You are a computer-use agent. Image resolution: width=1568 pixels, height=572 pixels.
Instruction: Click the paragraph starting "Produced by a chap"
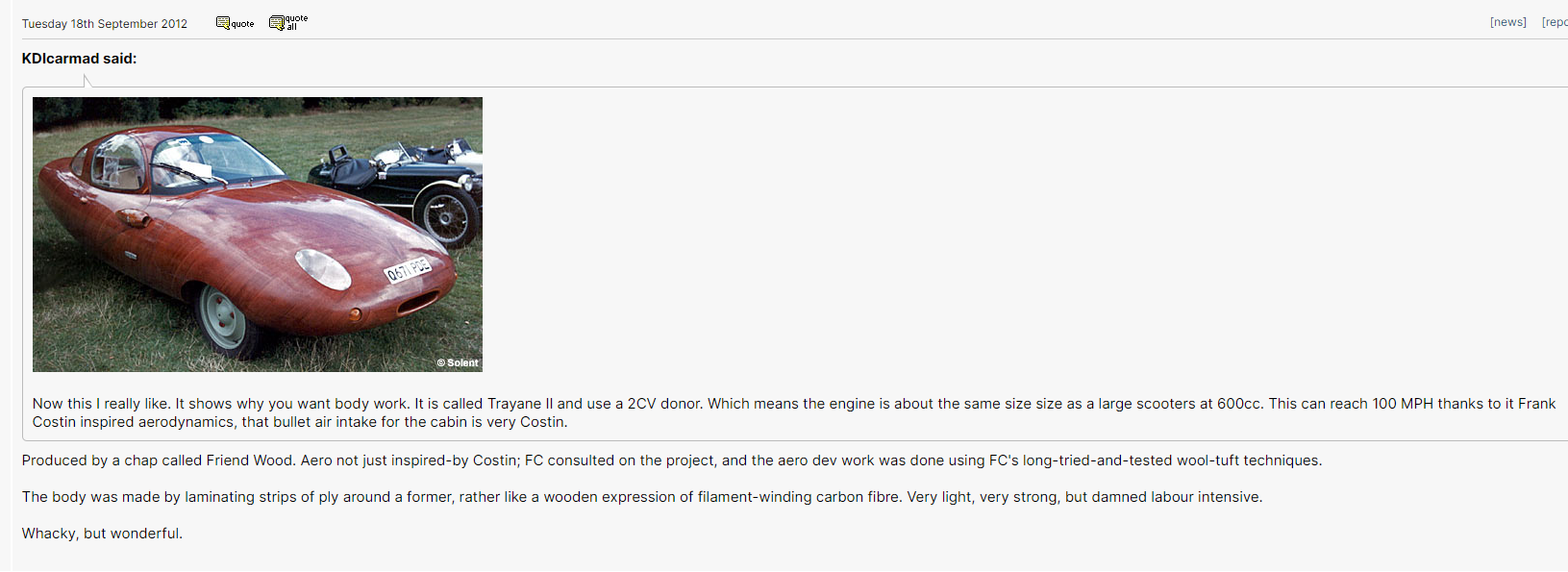pyautogui.click(x=671, y=460)
